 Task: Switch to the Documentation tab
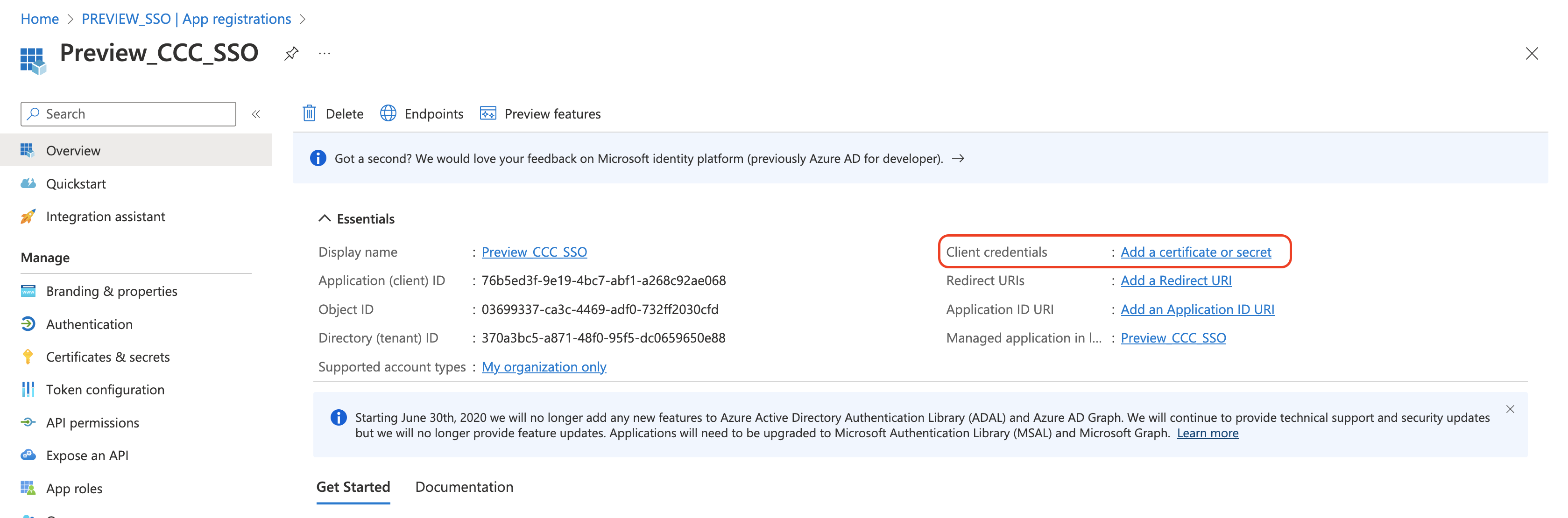click(464, 487)
